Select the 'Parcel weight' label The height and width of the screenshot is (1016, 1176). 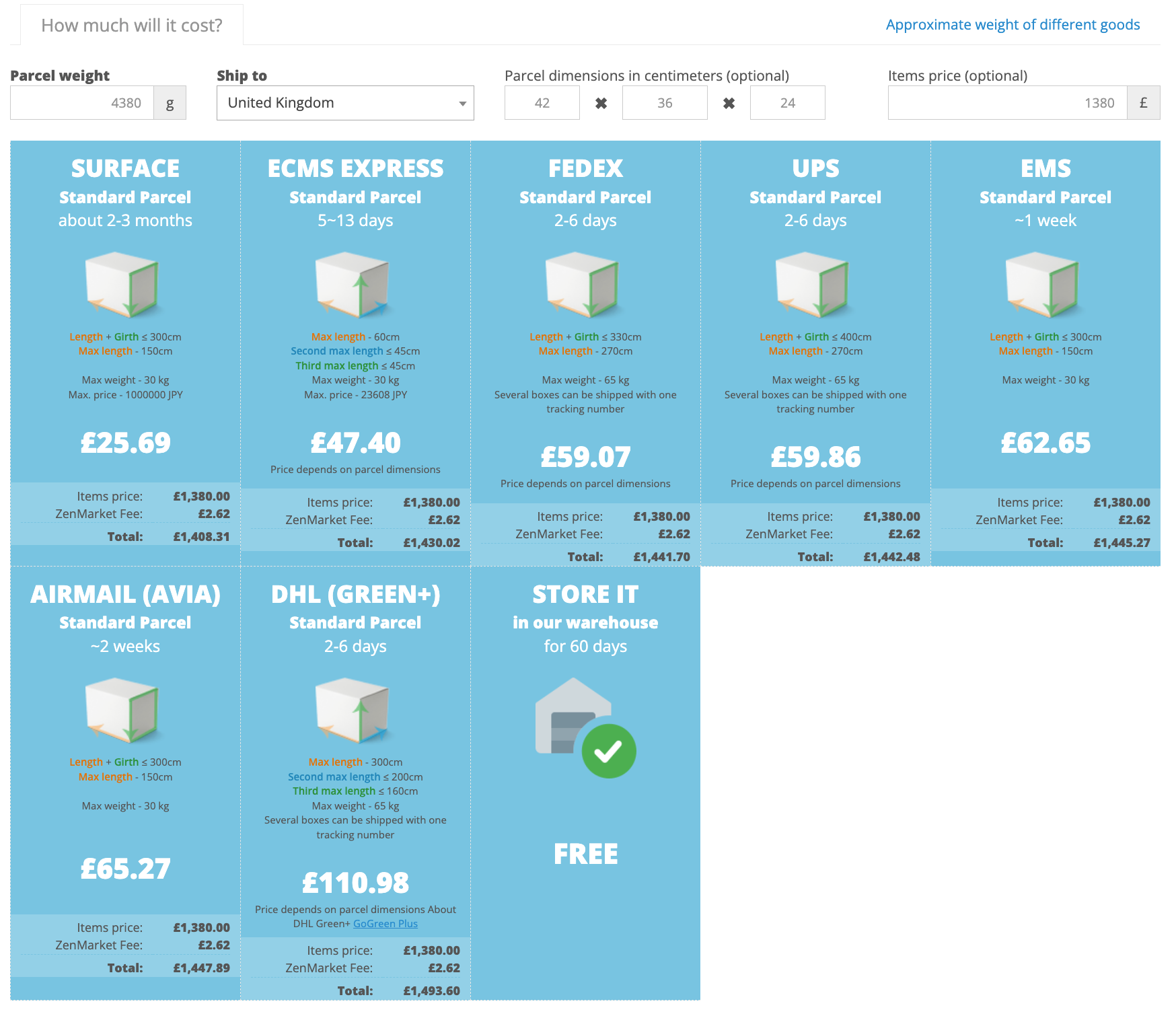pyautogui.click(x=60, y=75)
